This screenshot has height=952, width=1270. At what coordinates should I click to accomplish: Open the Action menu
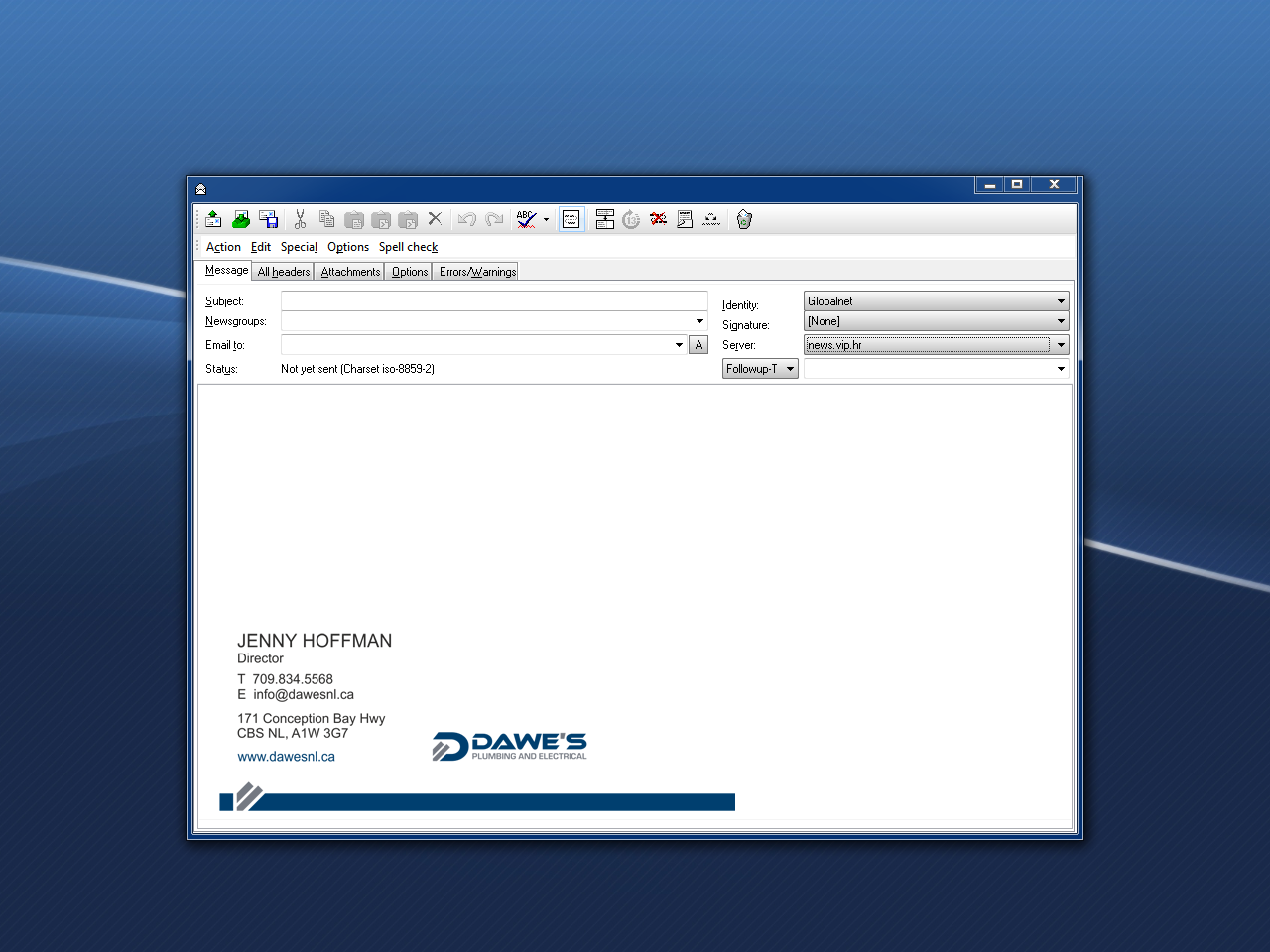coord(223,247)
